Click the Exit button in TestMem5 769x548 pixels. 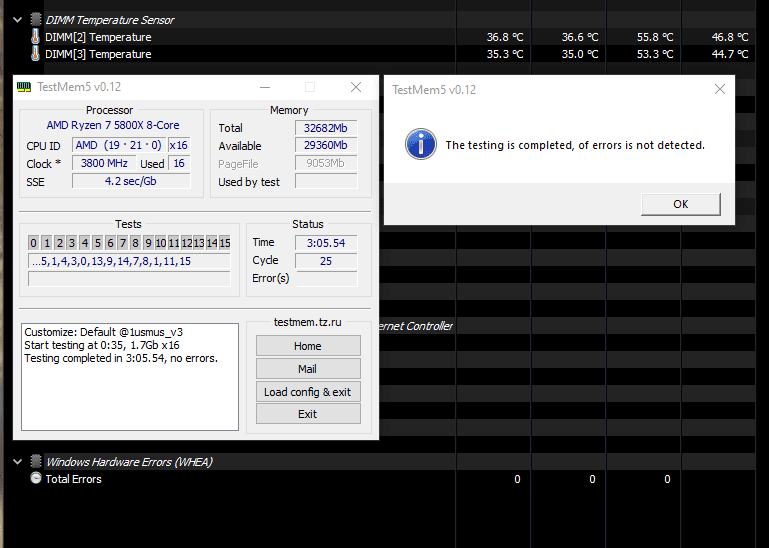pyautogui.click(x=308, y=414)
